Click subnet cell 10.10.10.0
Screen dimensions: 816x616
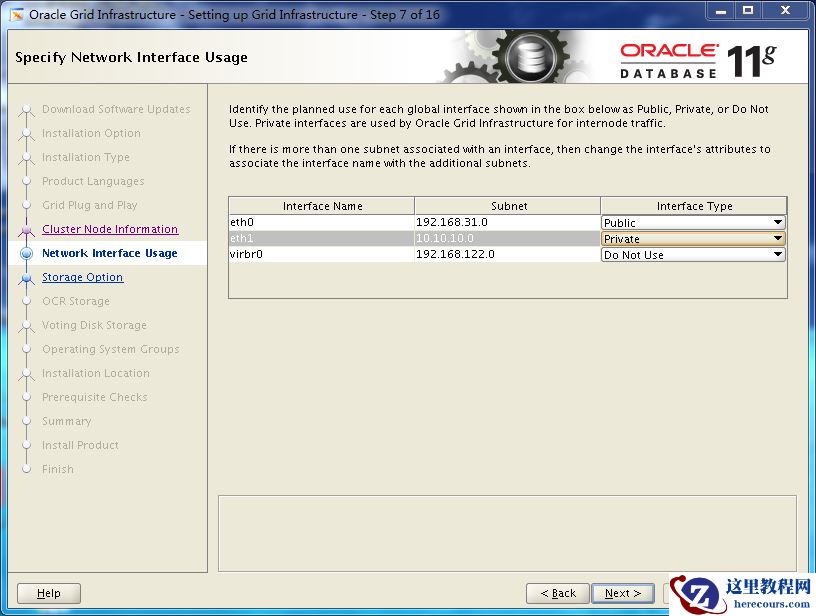tap(507, 238)
